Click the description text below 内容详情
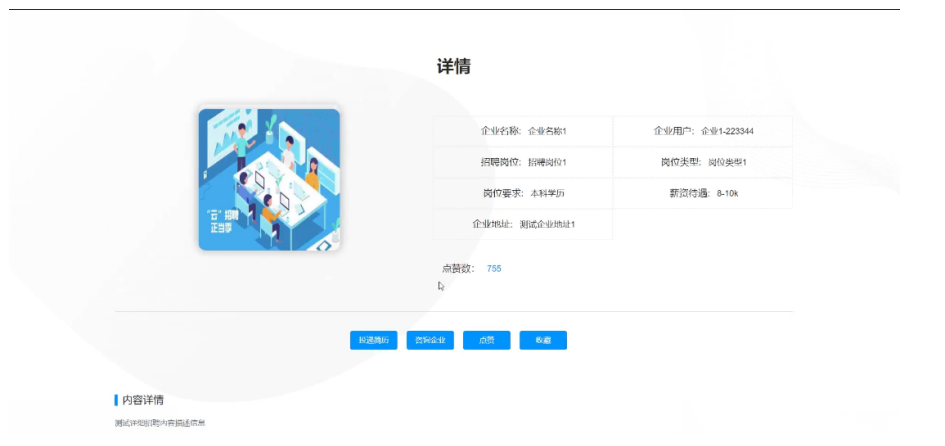 pyautogui.click(x=160, y=423)
